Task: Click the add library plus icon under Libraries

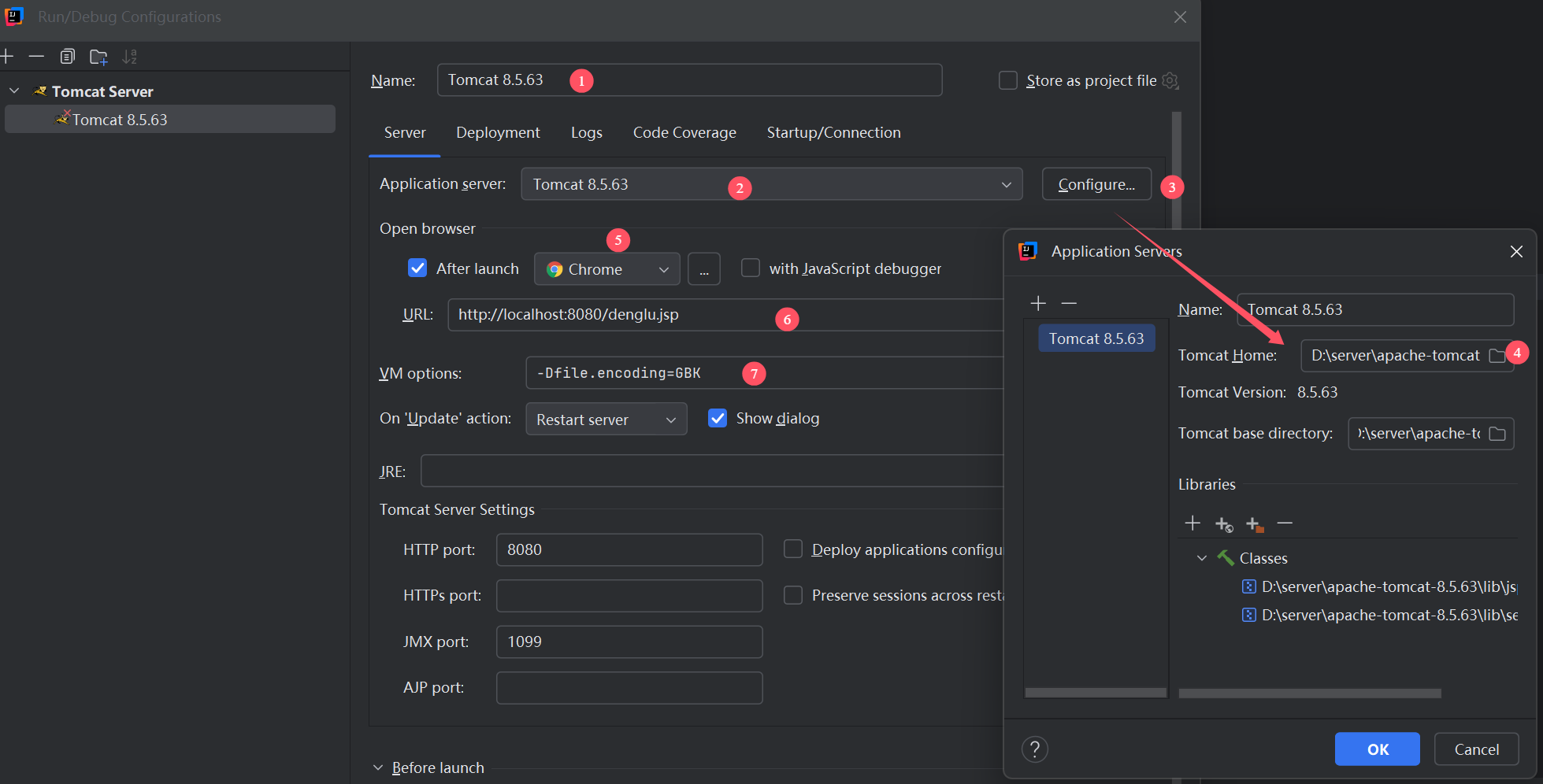Action: point(1192,523)
